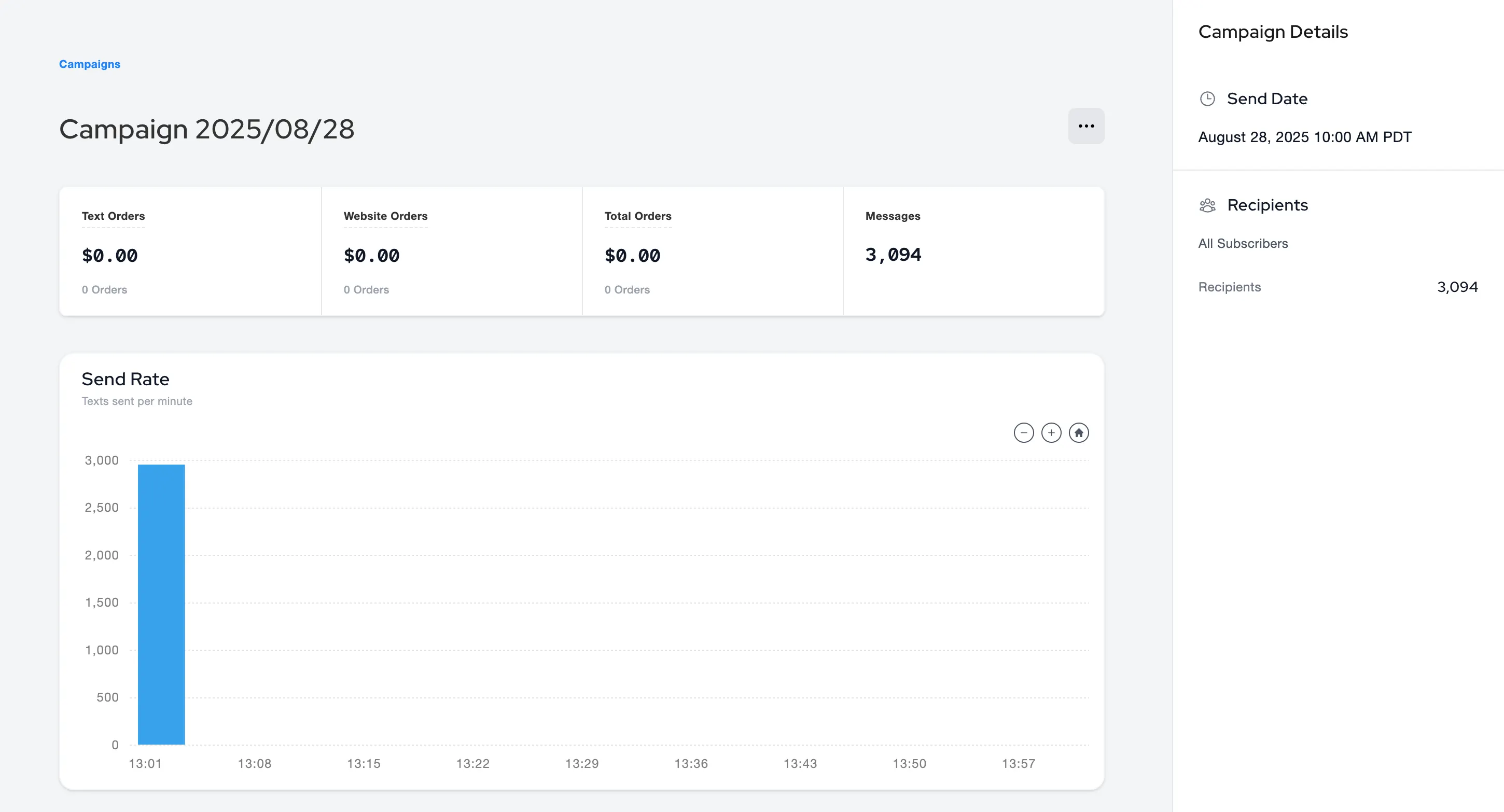This screenshot has width=1504, height=812.
Task: Click the Messages count 3,094
Action: 893,255
